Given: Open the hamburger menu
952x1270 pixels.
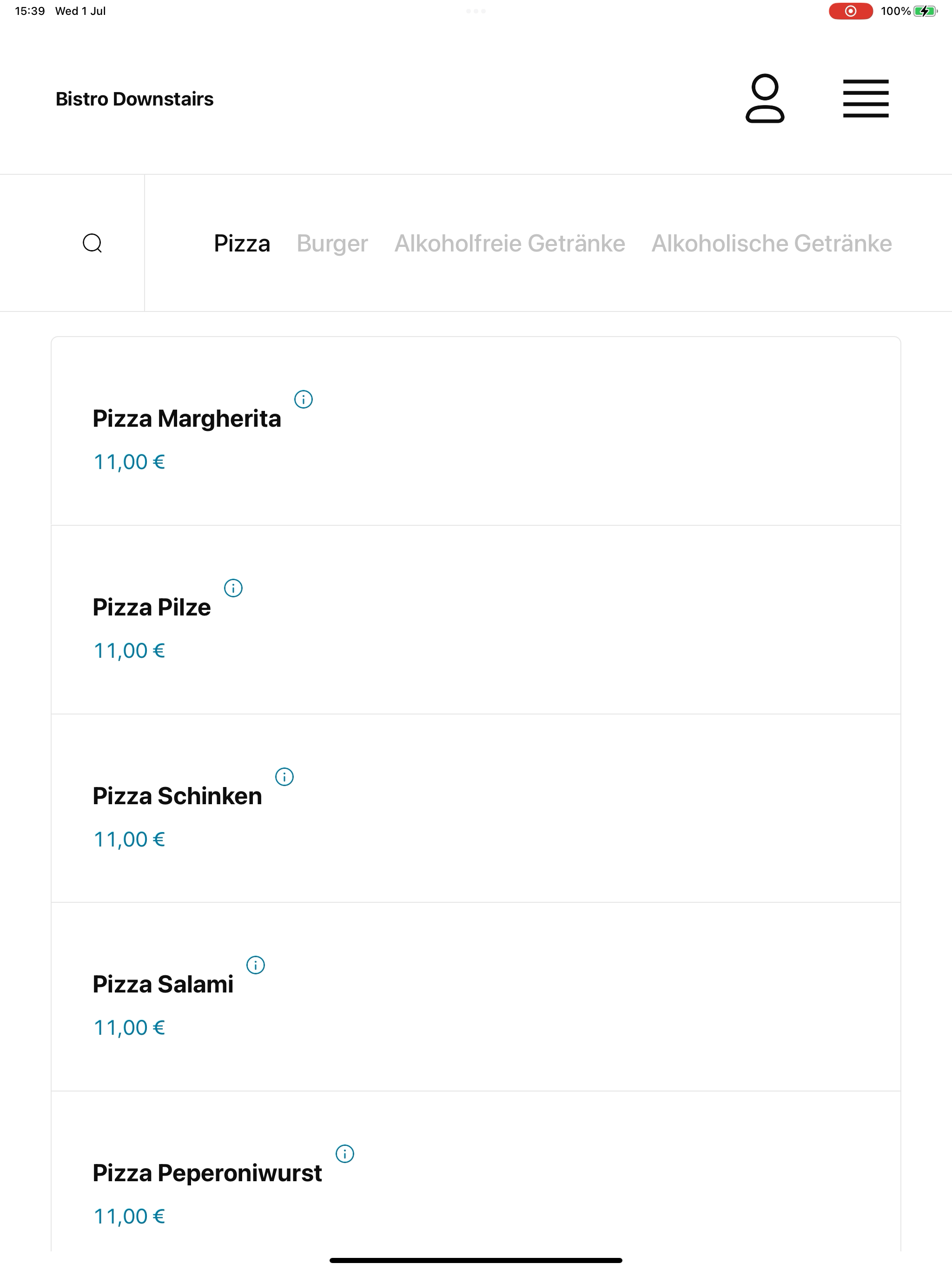Looking at the screenshot, I should pos(865,99).
